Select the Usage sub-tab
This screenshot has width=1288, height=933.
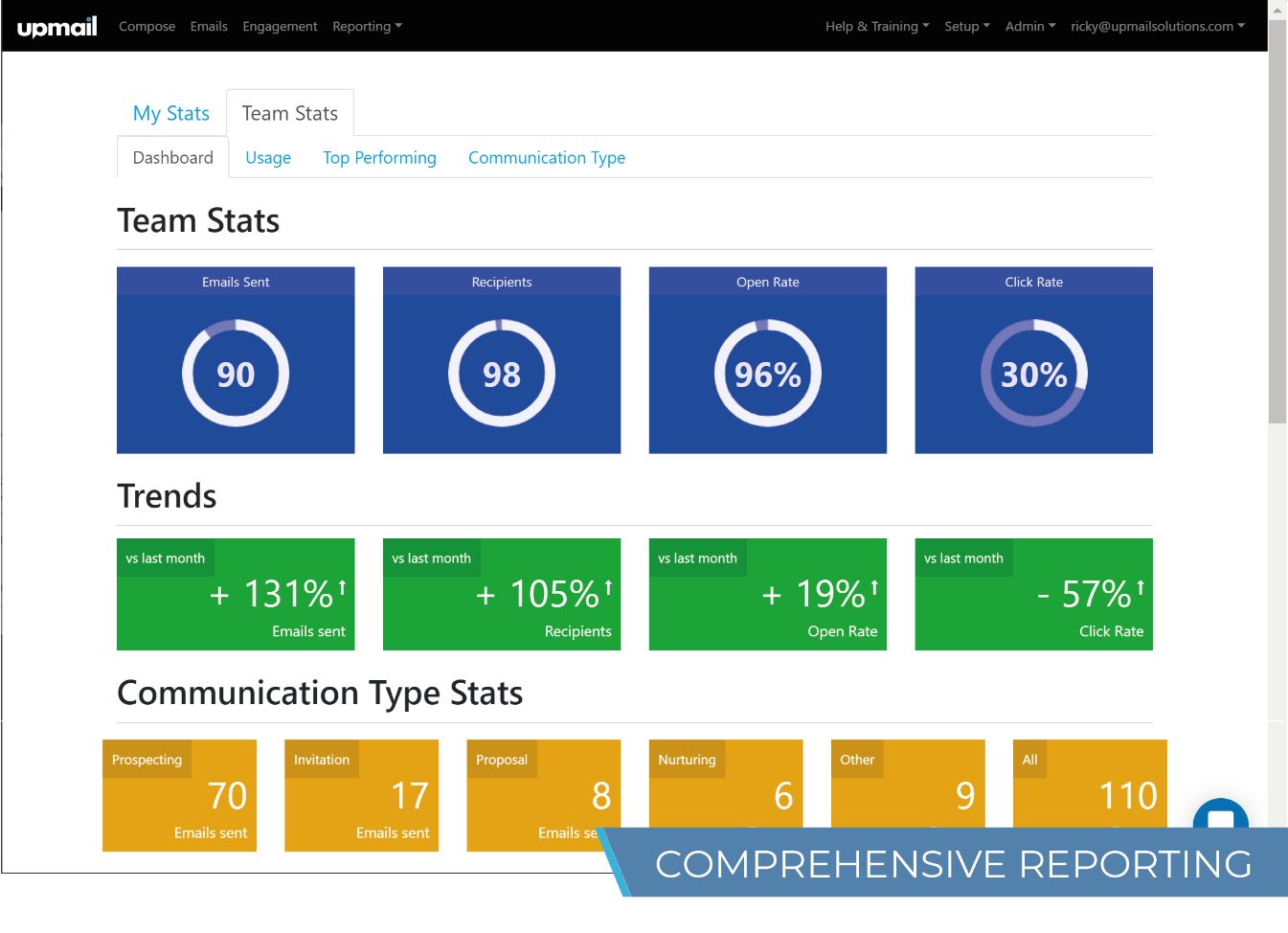[268, 158]
